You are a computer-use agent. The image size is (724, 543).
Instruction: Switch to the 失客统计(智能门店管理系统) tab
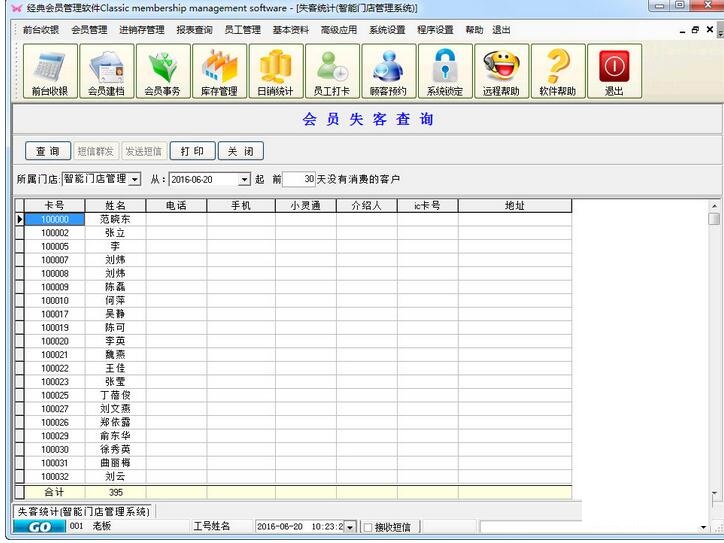click(x=84, y=512)
